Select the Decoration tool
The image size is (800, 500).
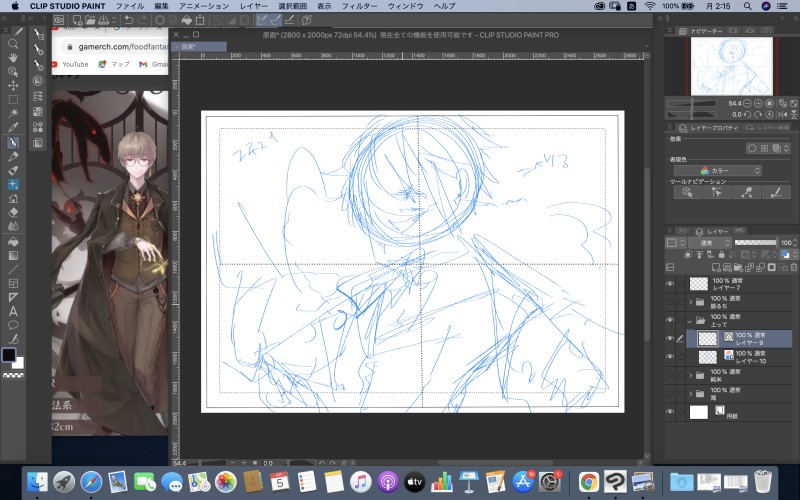[13, 198]
